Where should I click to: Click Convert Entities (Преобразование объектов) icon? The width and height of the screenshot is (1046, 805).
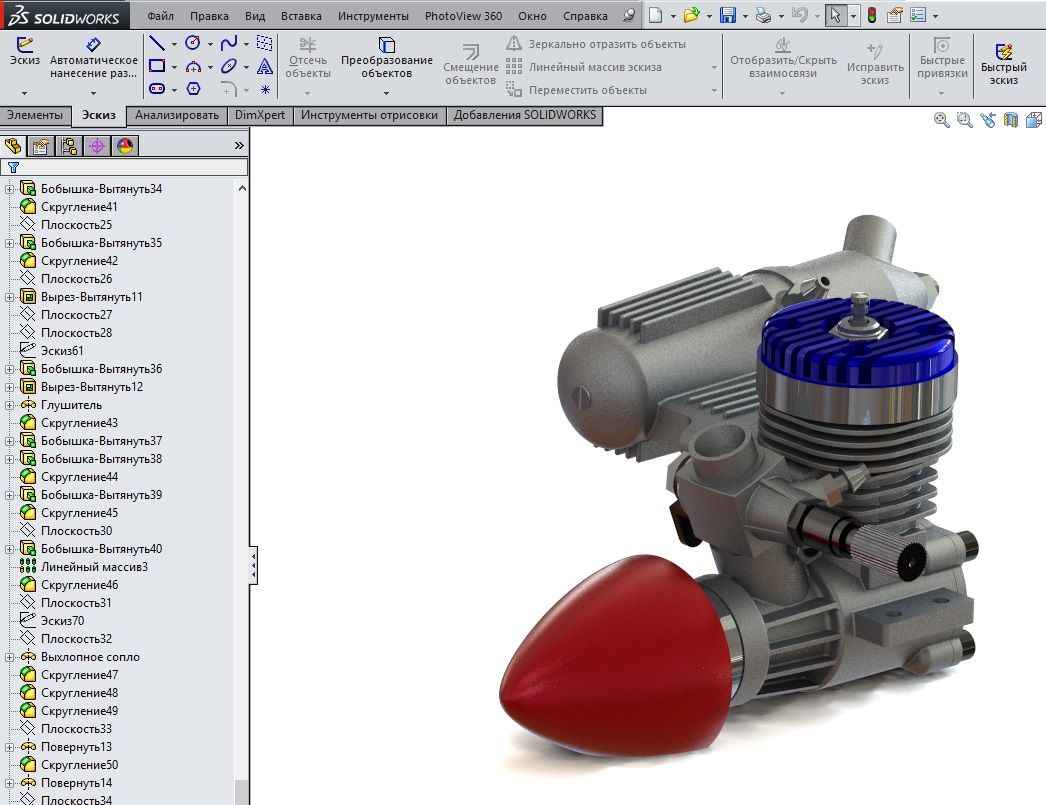(x=387, y=45)
